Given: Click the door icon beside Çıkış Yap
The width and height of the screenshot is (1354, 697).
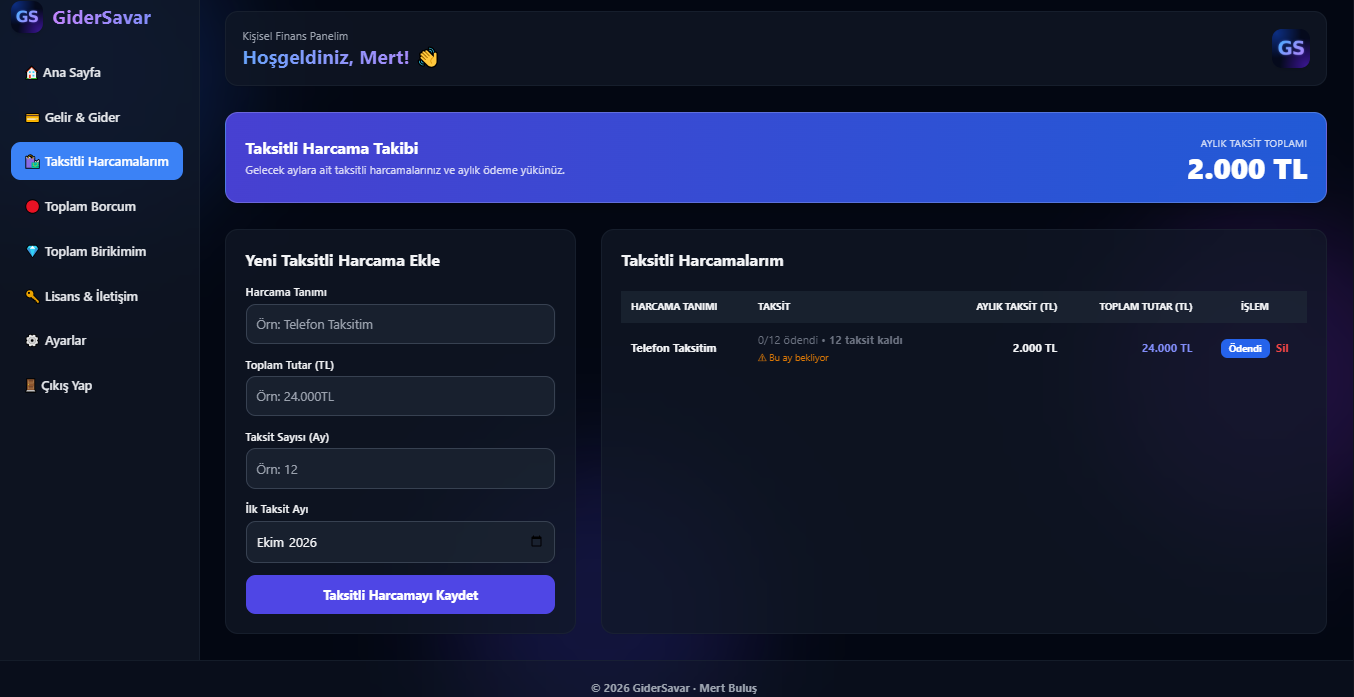Looking at the screenshot, I should [33, 386].
